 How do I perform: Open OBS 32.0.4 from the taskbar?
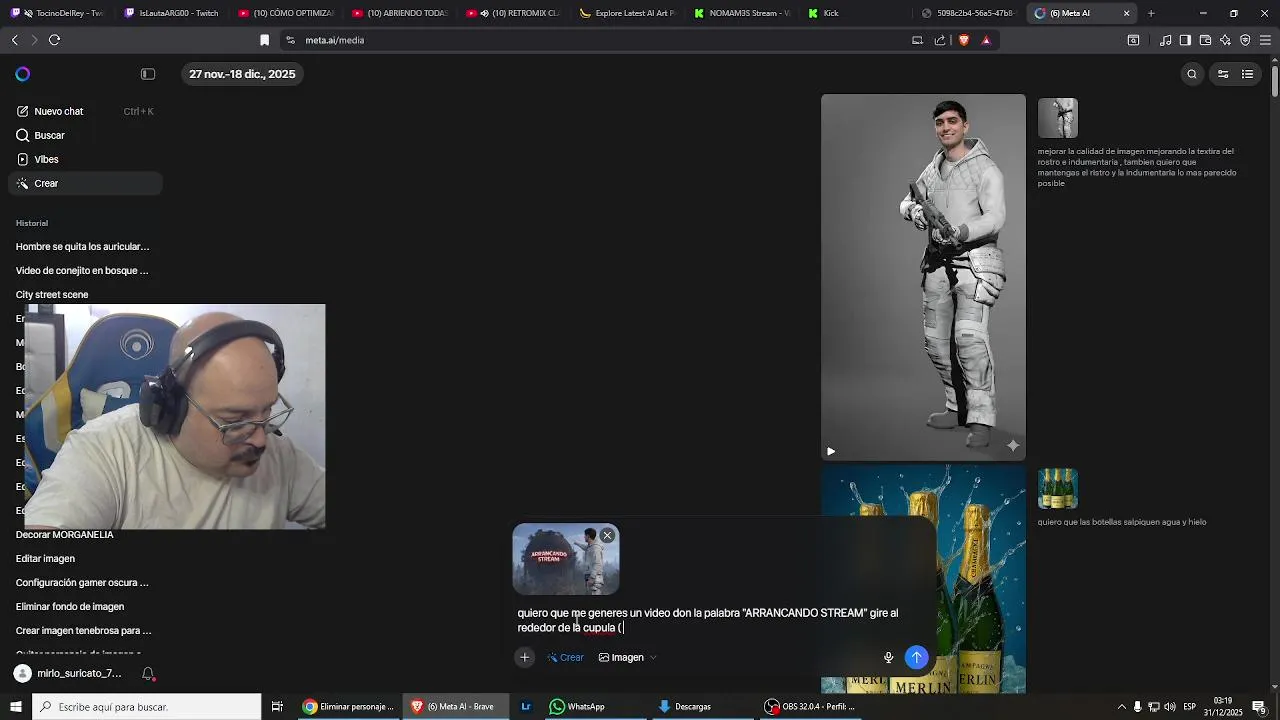[811, 707]
